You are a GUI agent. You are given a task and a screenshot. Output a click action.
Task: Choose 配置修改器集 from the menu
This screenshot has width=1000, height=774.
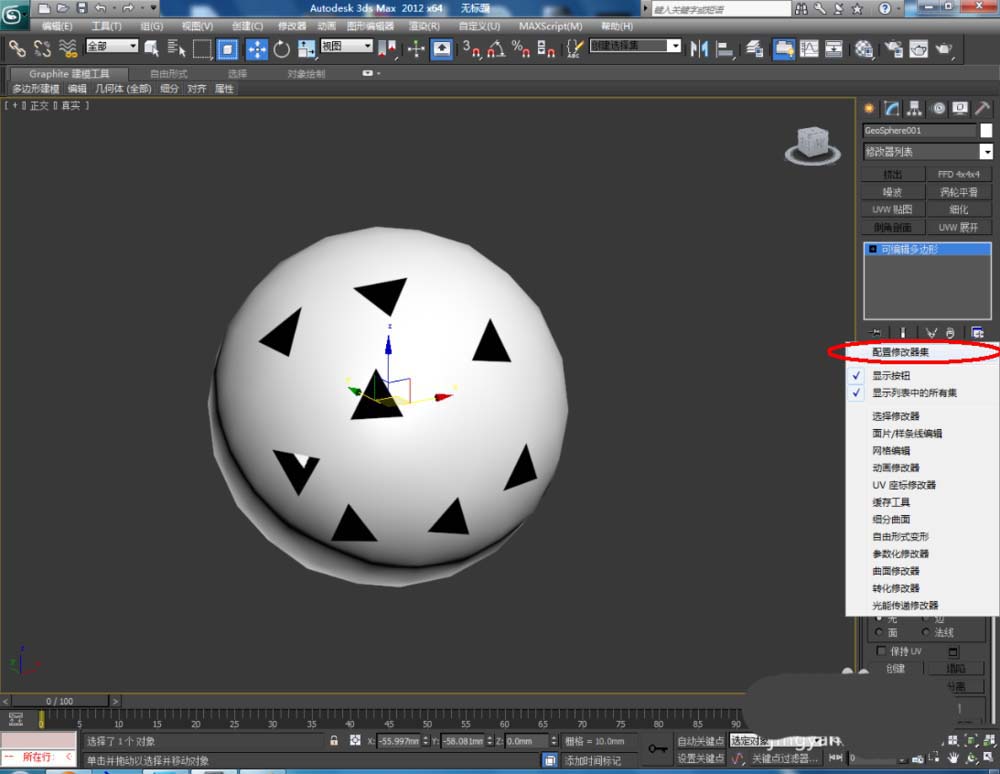(900, 352)
